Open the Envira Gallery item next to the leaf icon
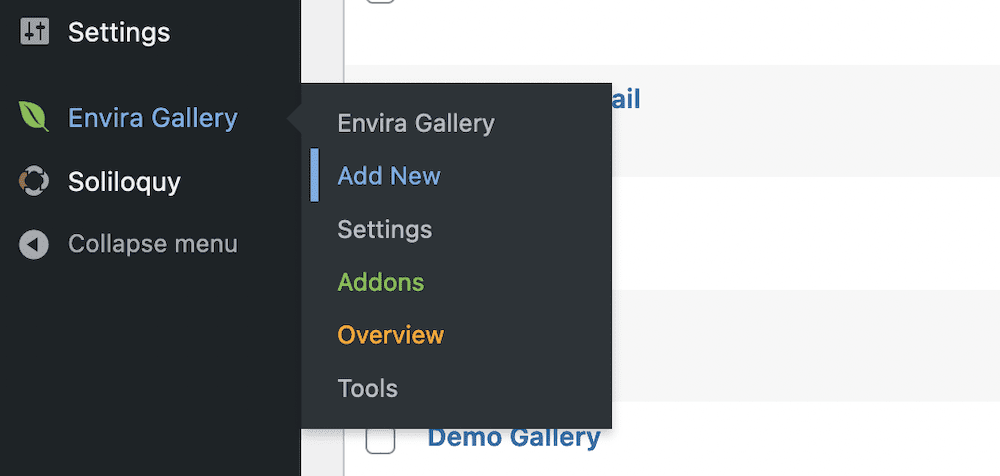 pos(153,118)
